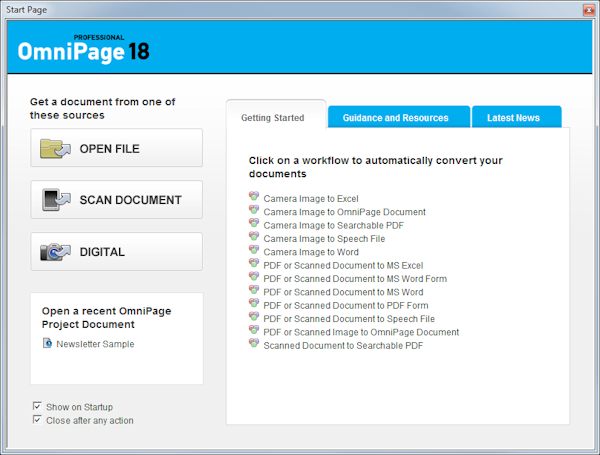
Task: Start Camera Image to Speech File workflow
Action: point(322,238)
